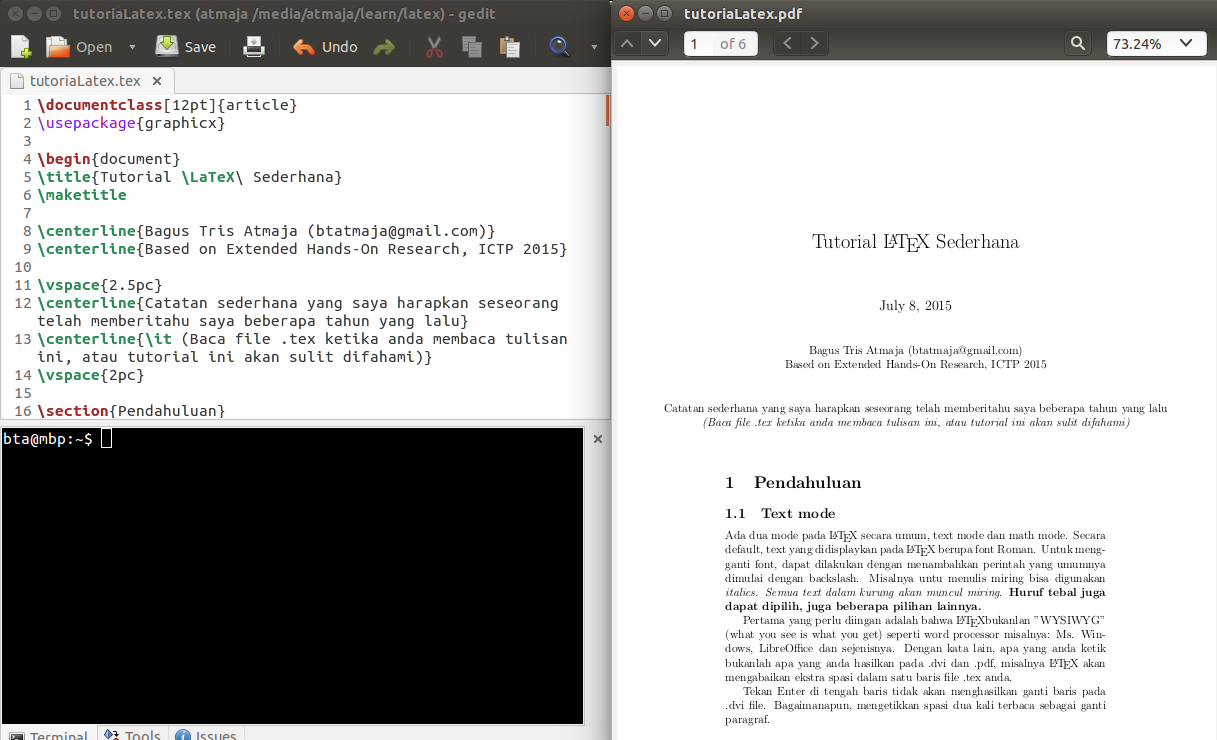1217x740 pixels.
Task: Click \vspace{2pc} on line 14
Action: [90, 375]
